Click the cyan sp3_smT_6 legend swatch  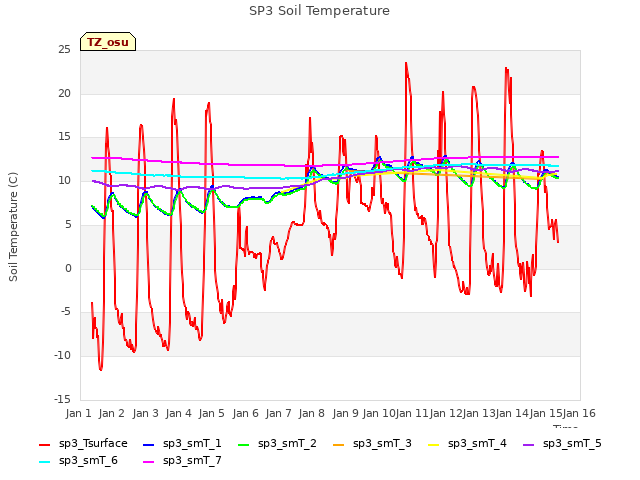[x=44, y=462]
